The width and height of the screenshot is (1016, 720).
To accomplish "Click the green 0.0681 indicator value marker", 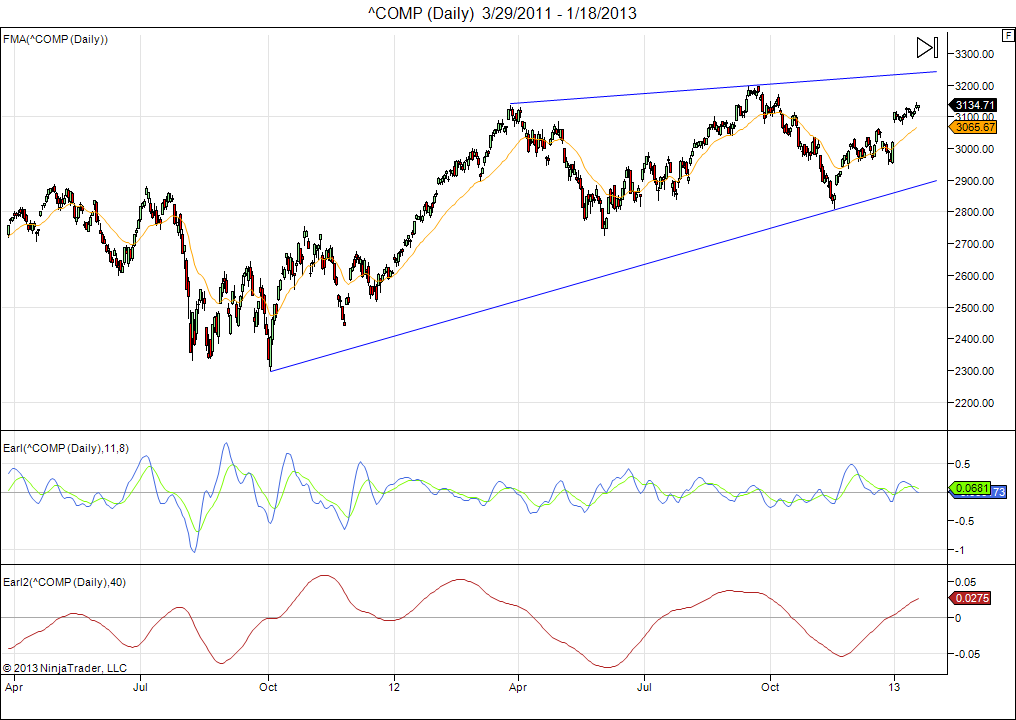I will [x=971, y=487].
